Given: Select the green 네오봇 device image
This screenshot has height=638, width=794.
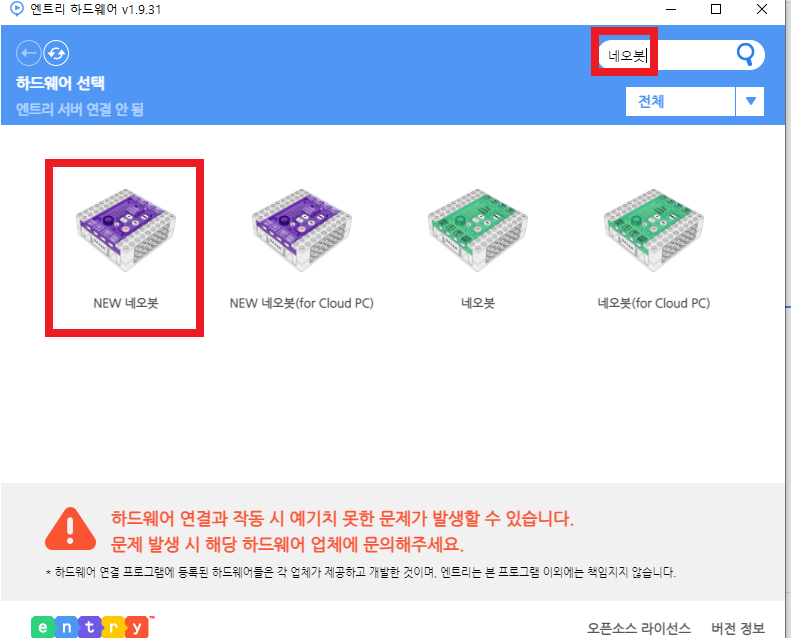Looking at the screenshot, I should tap(478, 230).
